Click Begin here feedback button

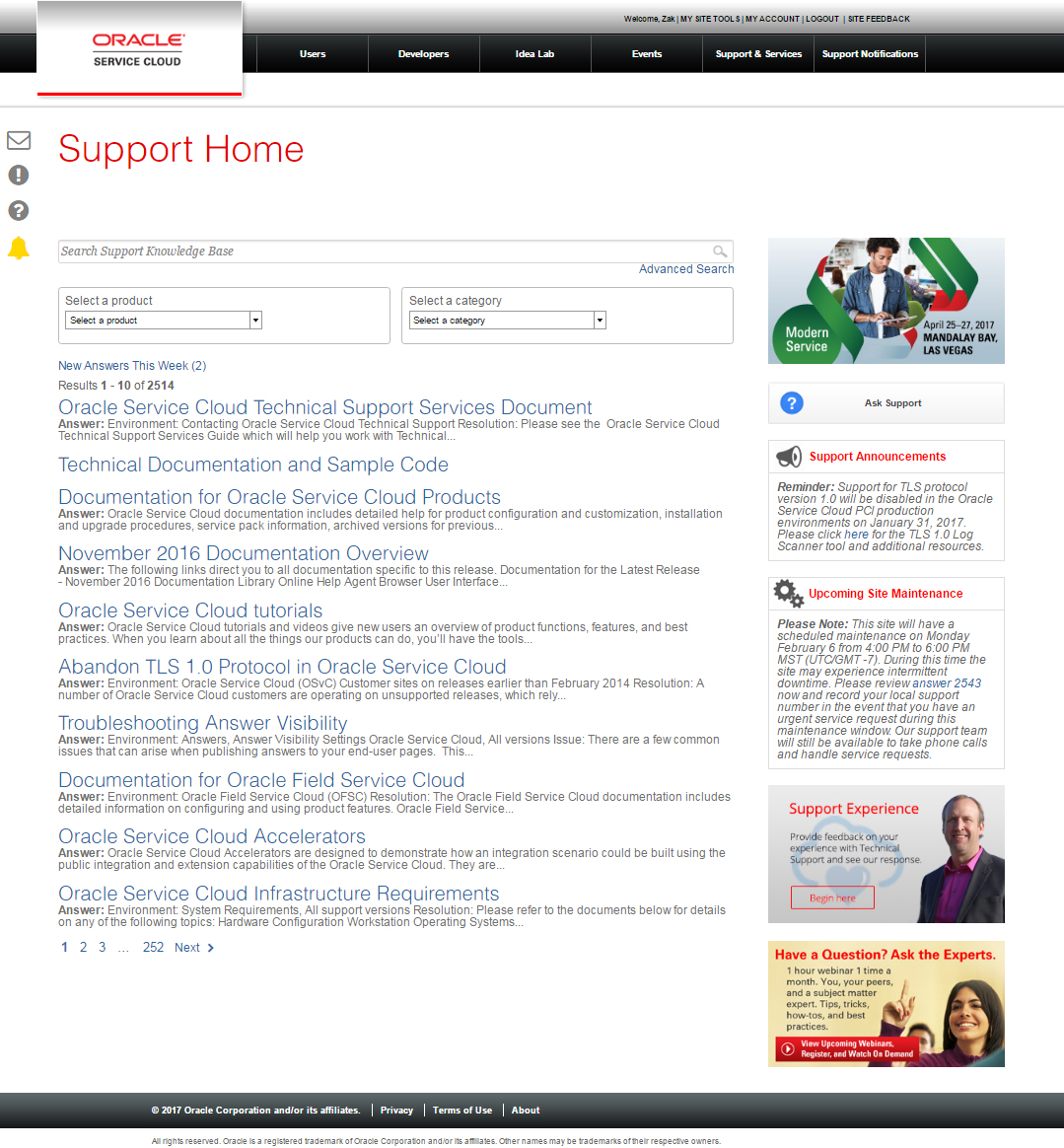[832, 897]
